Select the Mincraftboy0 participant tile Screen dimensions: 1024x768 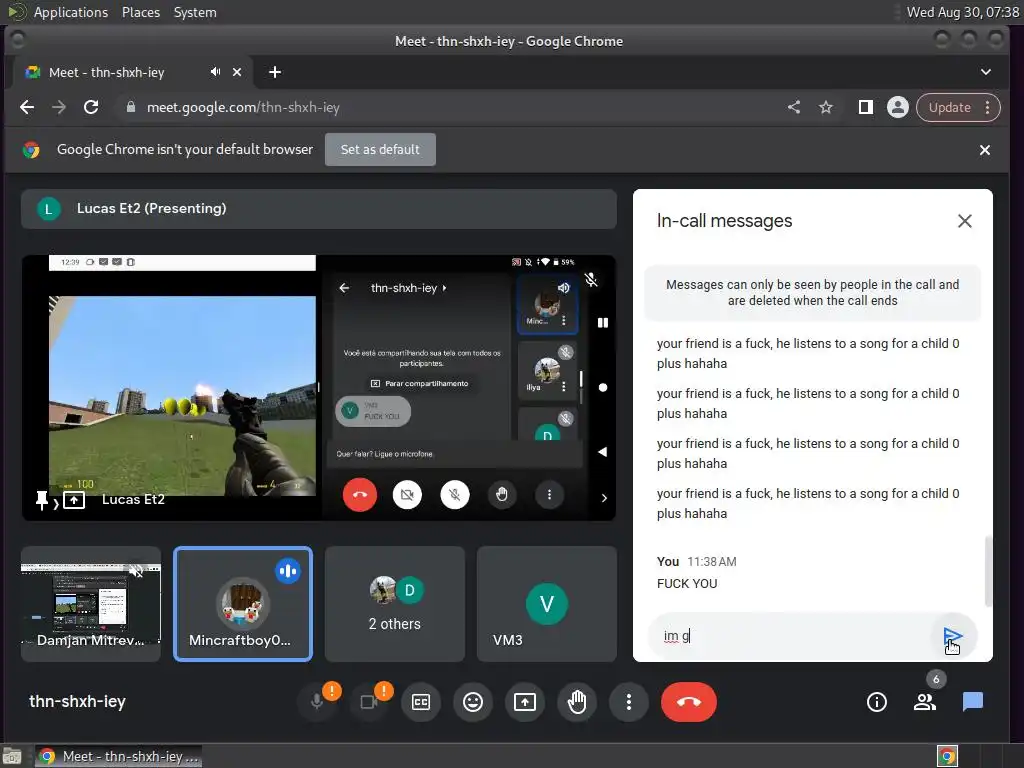point(243,604)
